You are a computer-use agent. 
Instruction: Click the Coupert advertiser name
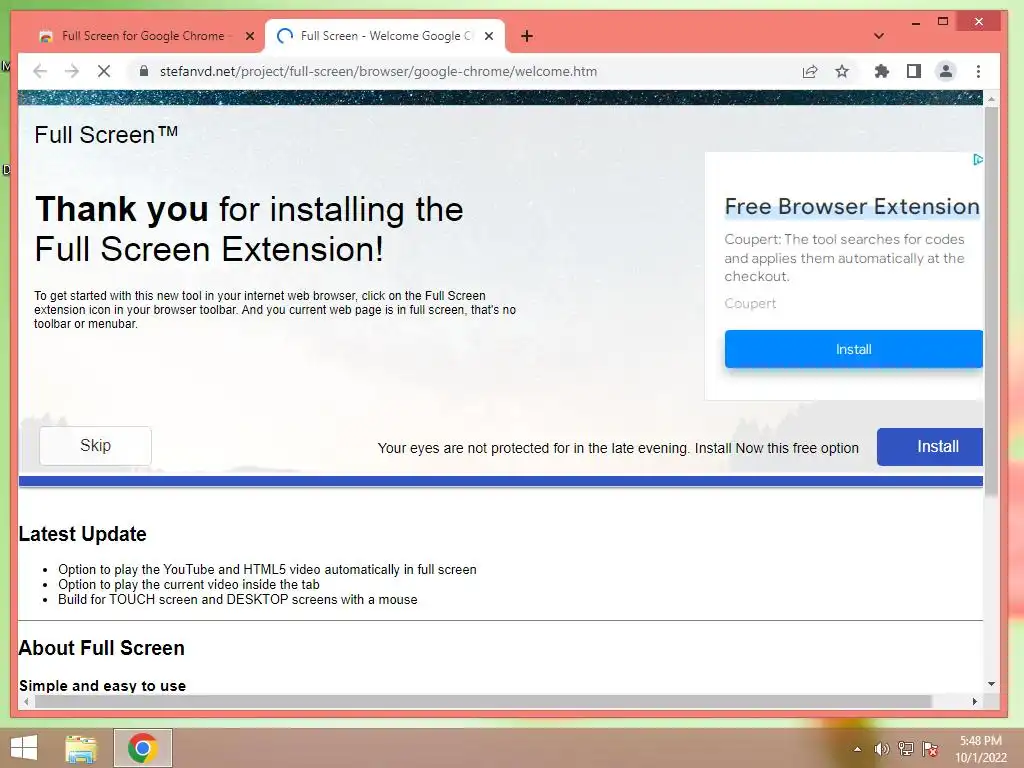click(750, 303)
